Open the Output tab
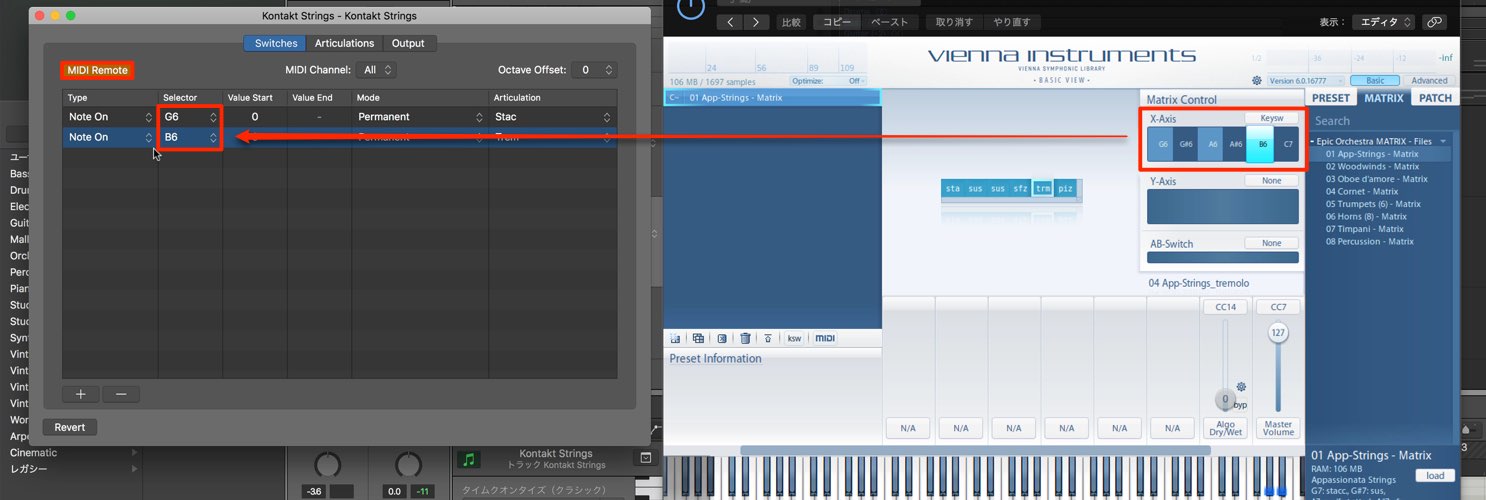This screenshot has height=500, width=1486. click(x=408, y=43)
